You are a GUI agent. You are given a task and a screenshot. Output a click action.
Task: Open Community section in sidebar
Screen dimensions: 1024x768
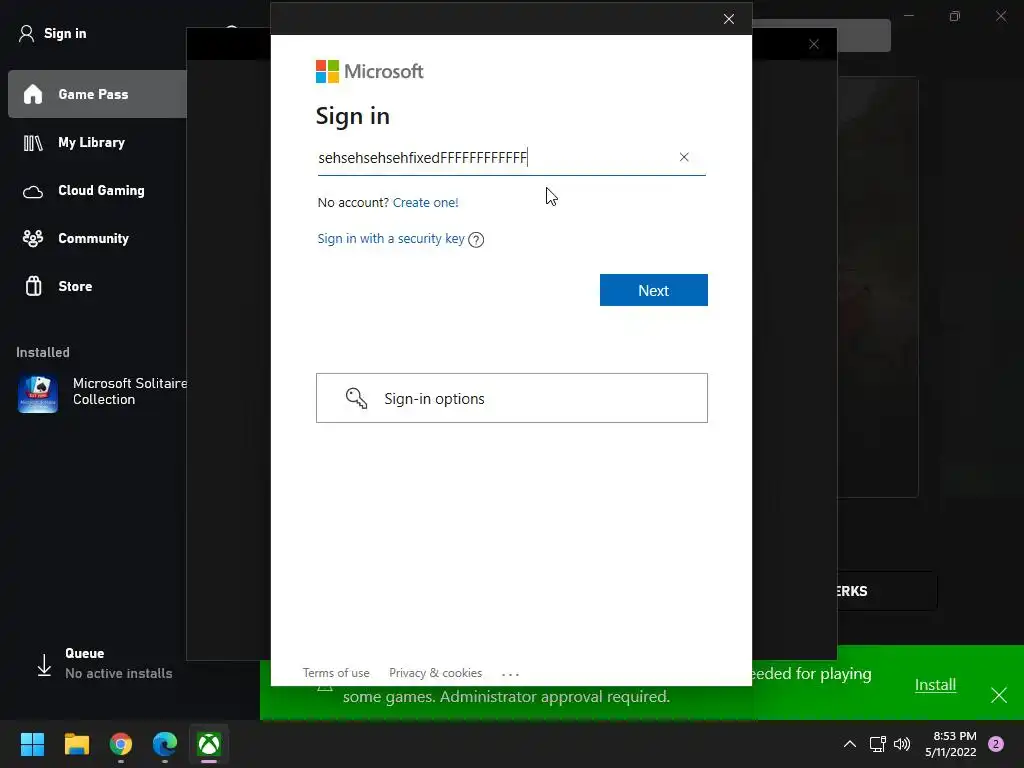pyautogui.click(x=93, y=238)
